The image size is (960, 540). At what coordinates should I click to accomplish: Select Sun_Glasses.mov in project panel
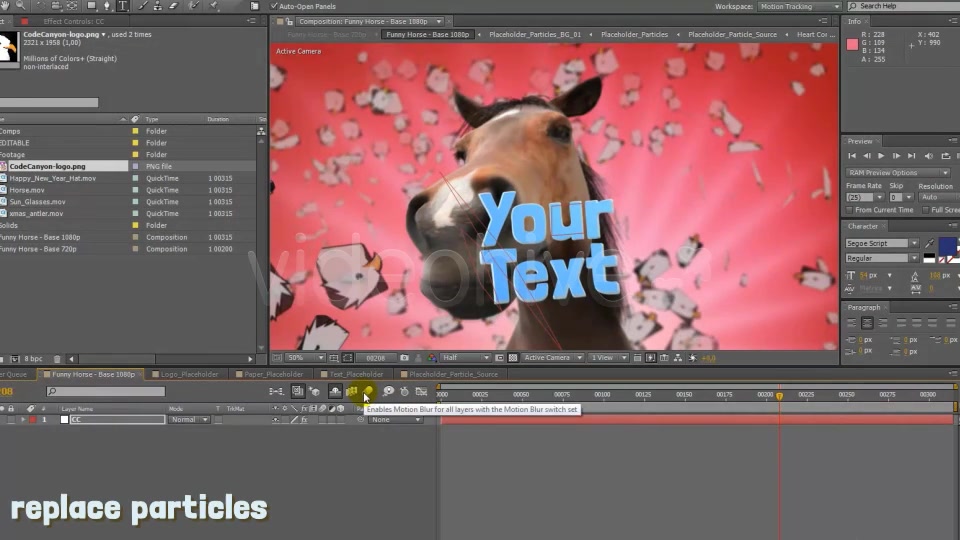pos(37,201)
